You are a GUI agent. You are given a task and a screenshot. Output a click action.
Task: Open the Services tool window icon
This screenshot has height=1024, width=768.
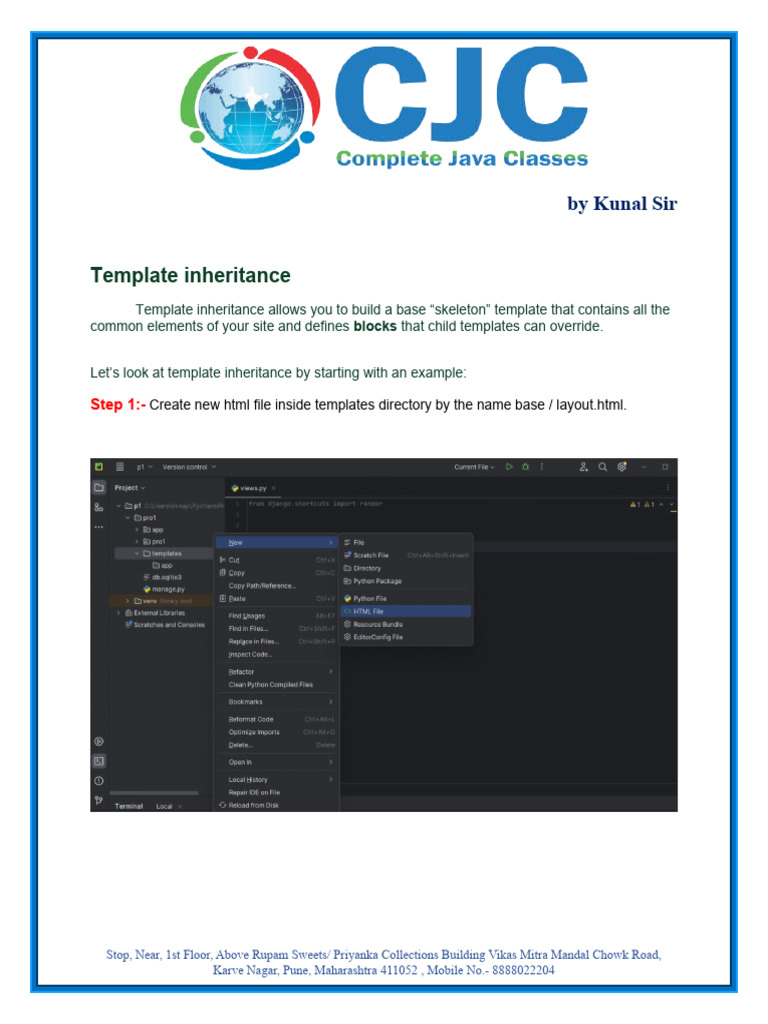99,741
